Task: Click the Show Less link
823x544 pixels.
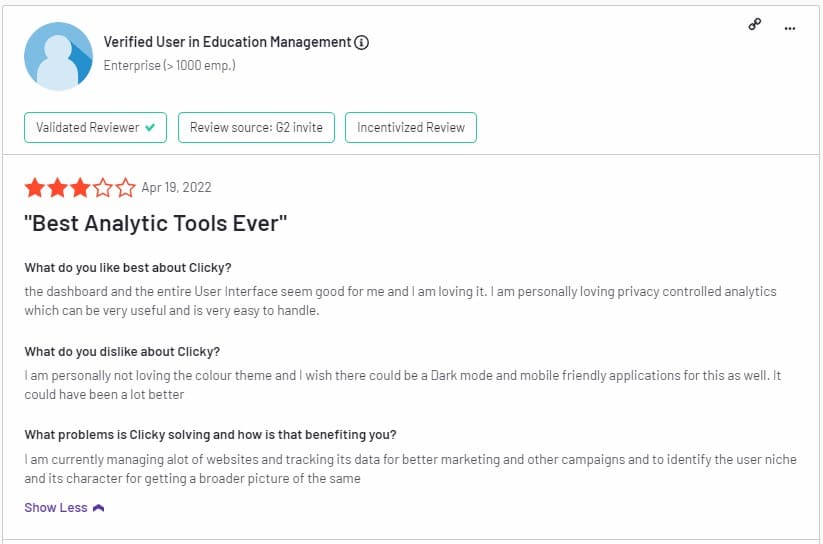Action: [x=56, y=508]
